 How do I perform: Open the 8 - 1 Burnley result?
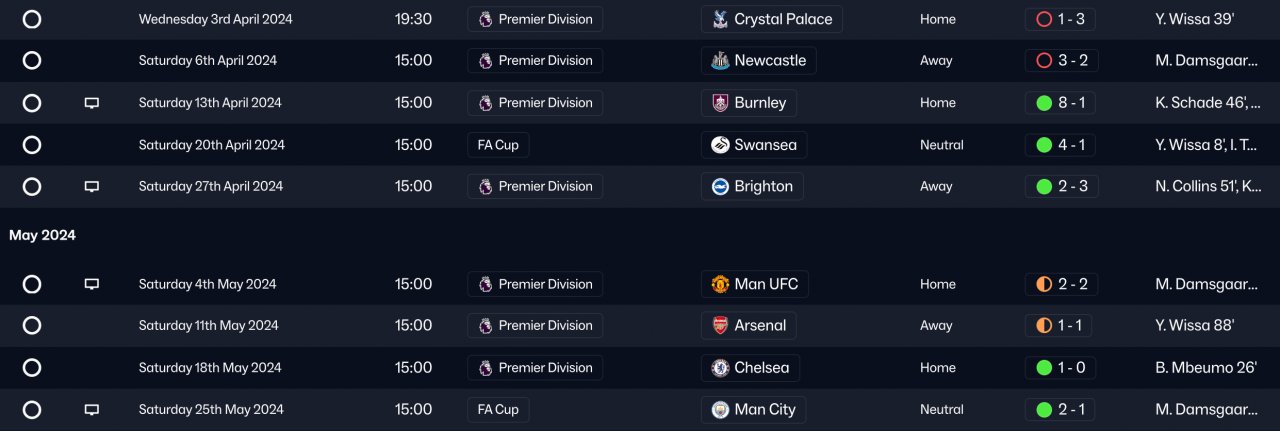pyautogui.click(x=1060, y=103)
